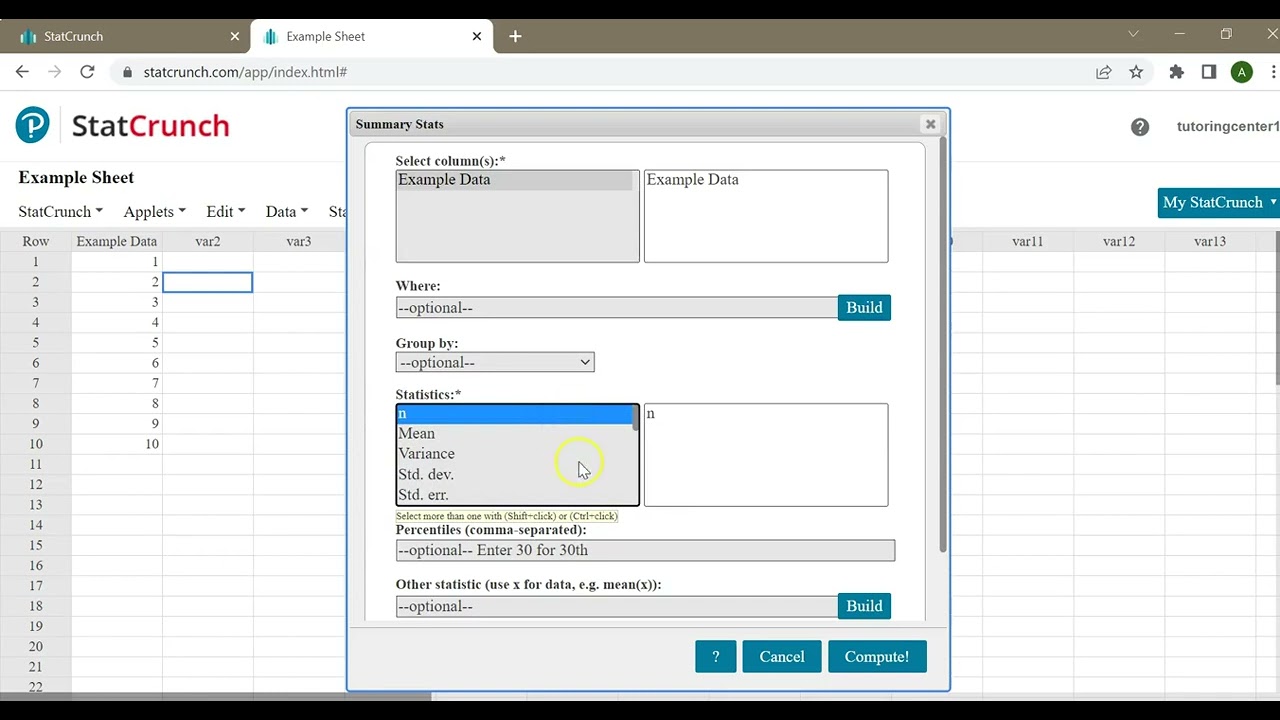
Task: Click the StatCrunch logo text
Action: (x=151, y=126)
